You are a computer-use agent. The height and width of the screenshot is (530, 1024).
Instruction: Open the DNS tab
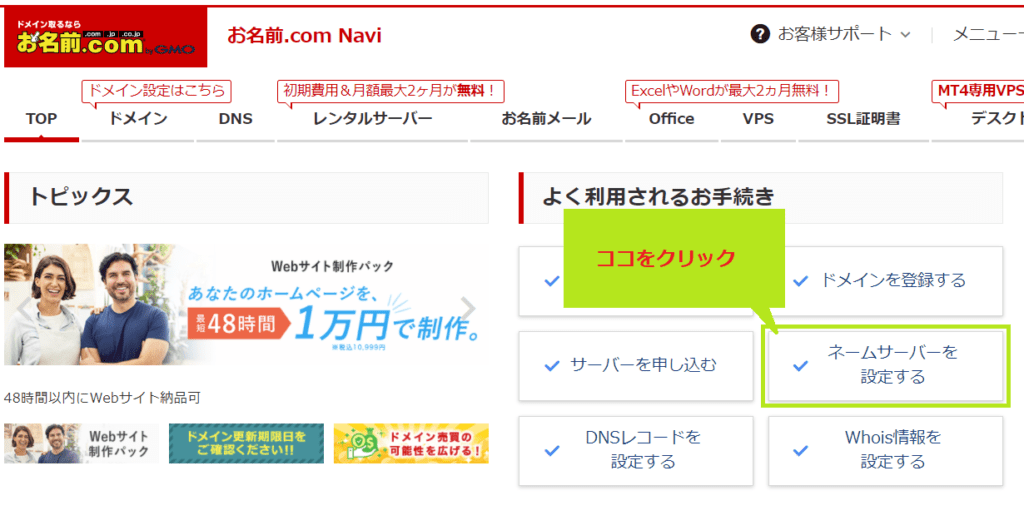(x=236, y=119)
